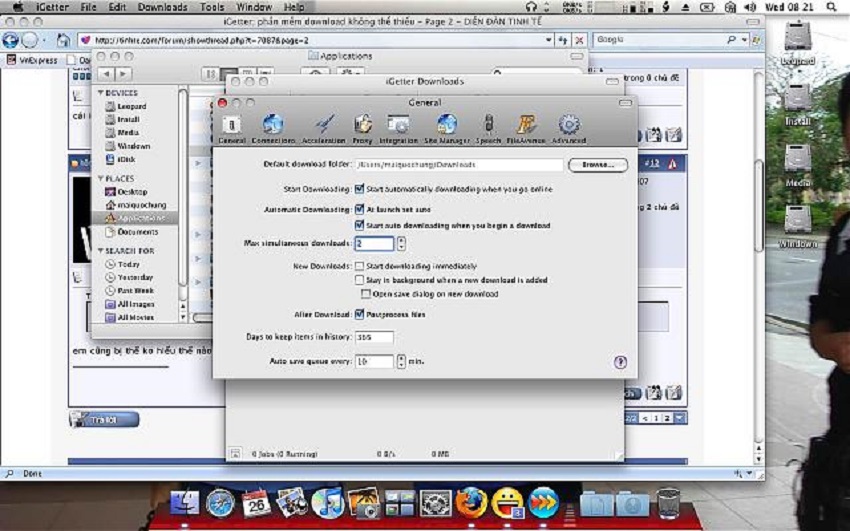Viewport: 850px width, 531px height.
Task: Click the volume icon in menu bar
Action: pyautogui.click(x=750, y=7)
